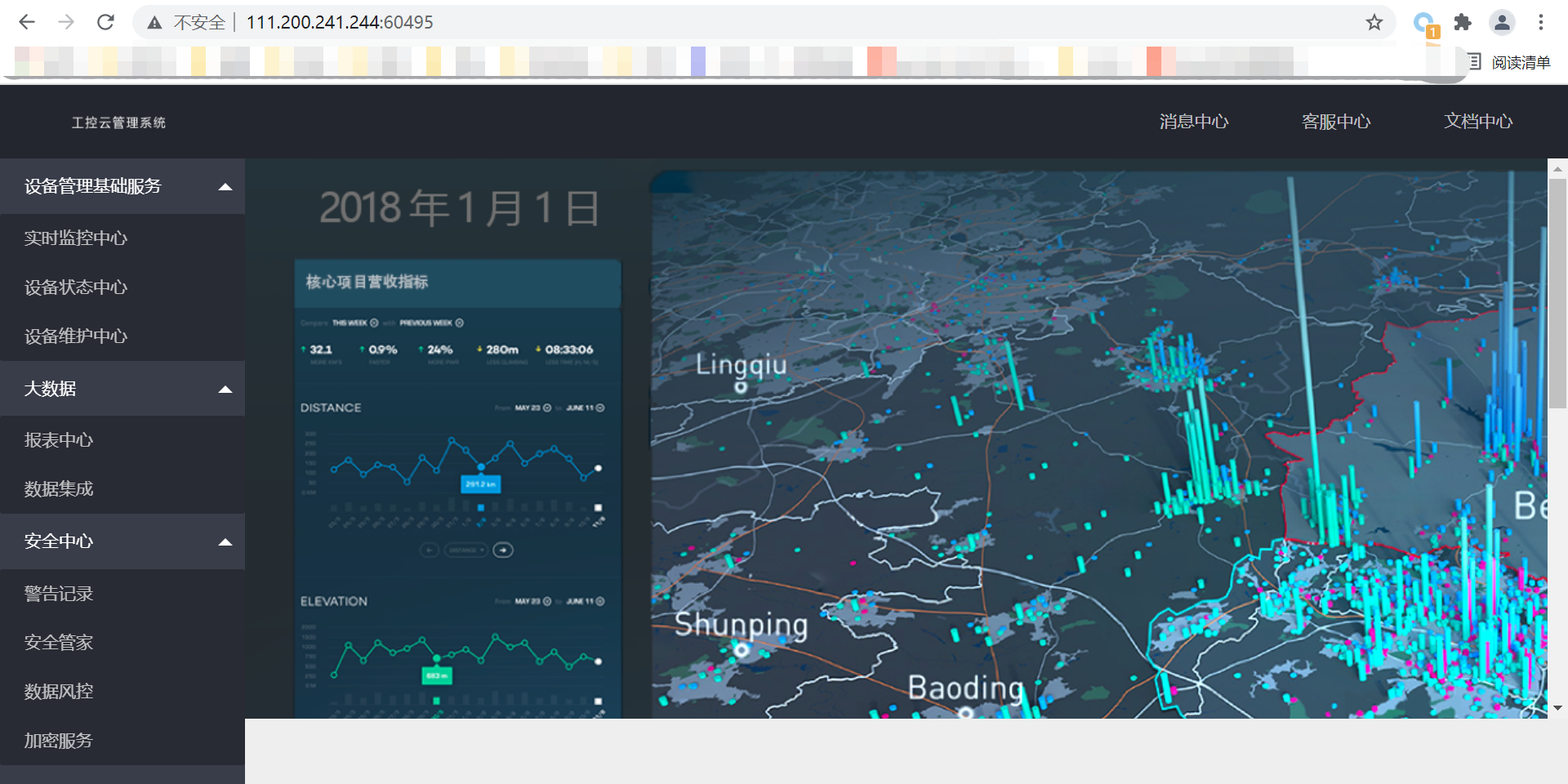This screenshot has height=784, width=1568.
Task: Open 实时监控中心 in the sidebar
Action: point(76,238)
